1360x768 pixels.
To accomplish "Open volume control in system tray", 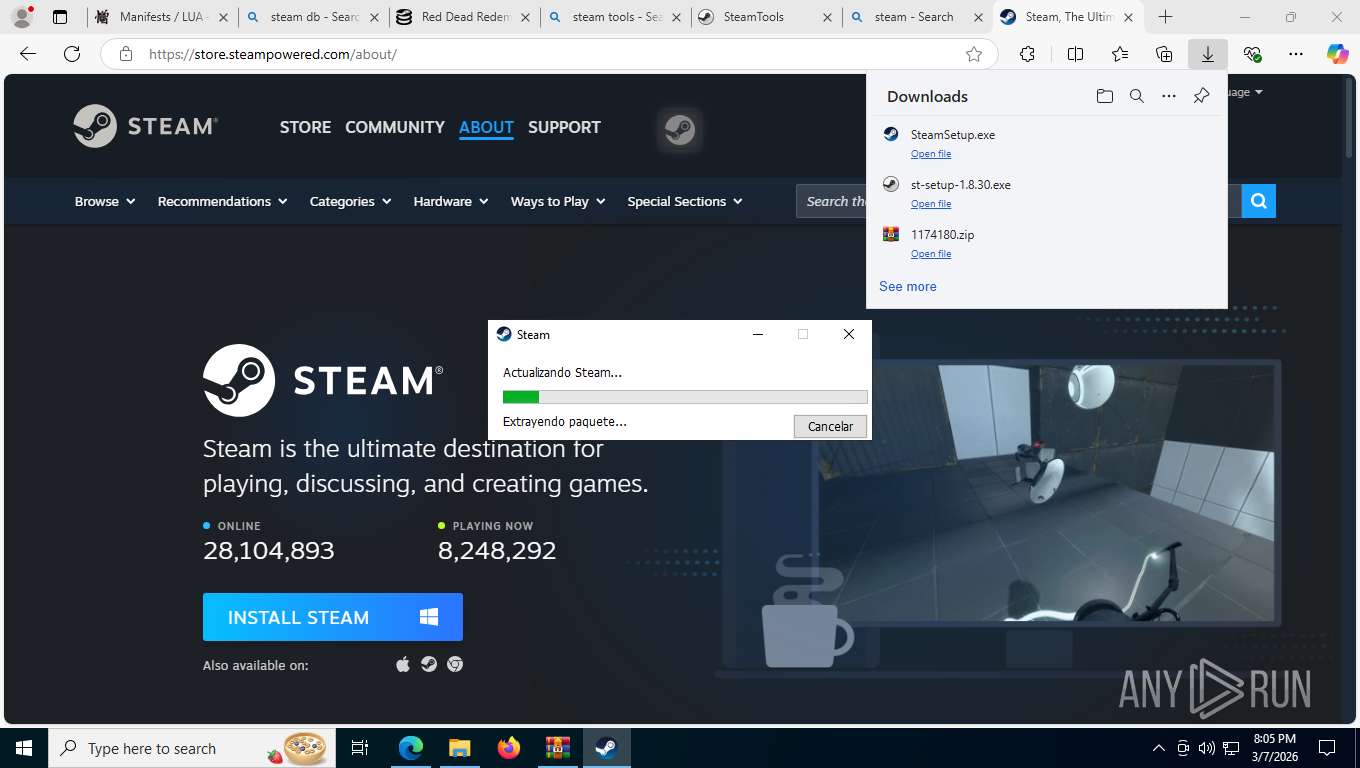I will (x=1207, y=748).
